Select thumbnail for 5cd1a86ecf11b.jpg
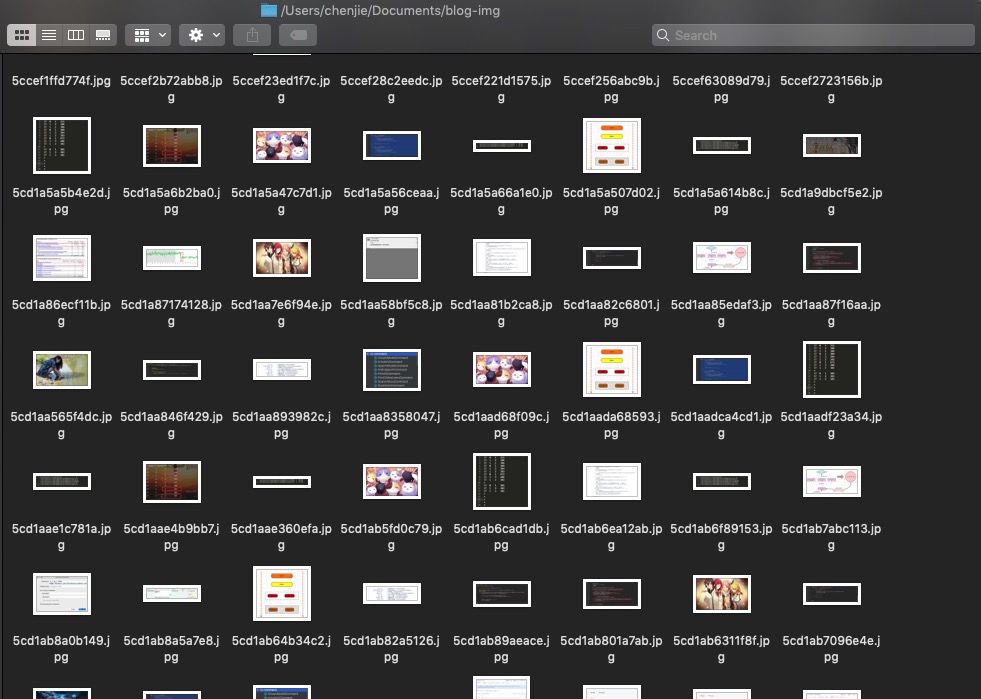The height and width of the screenshot is (699, 981). (x=61, y=257)
